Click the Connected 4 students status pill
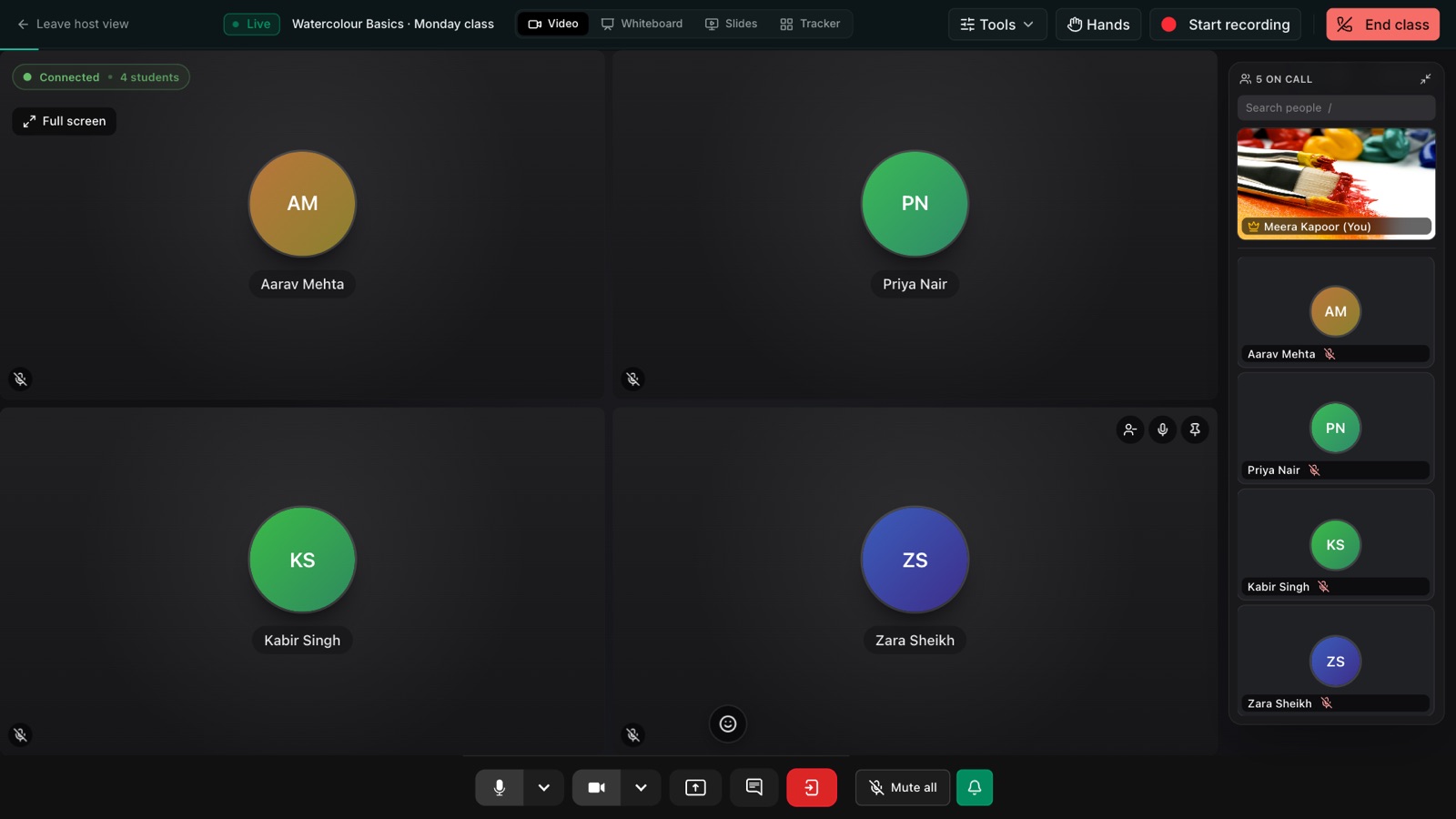Image resolution: width=1456 pixels, height=819 pixels. [x=101, y=77]
